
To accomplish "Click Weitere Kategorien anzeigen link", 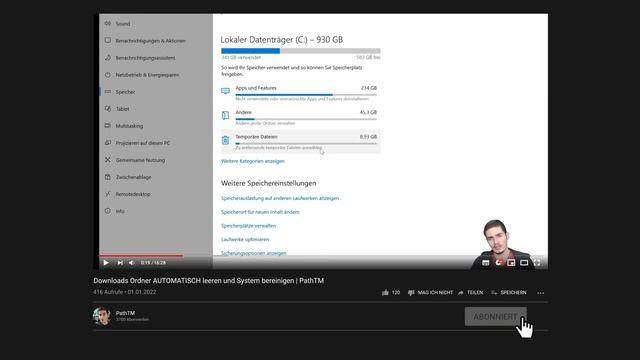I will pyautogui.click(x=253, y=161).
